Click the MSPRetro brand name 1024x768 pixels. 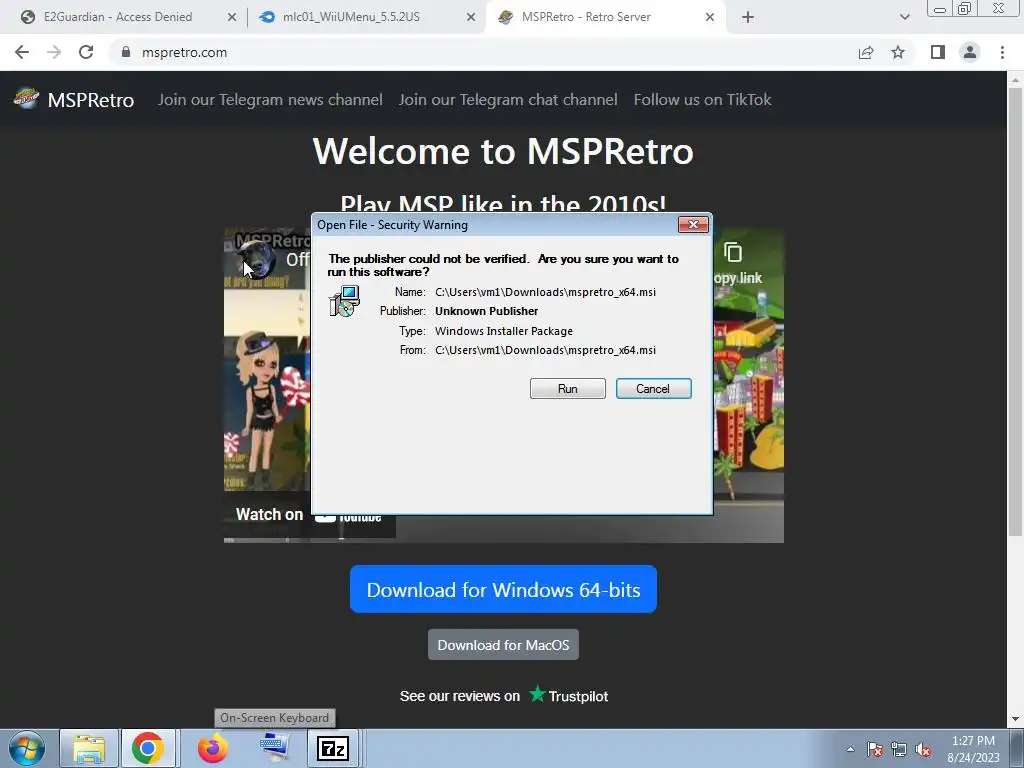(91, 100)
